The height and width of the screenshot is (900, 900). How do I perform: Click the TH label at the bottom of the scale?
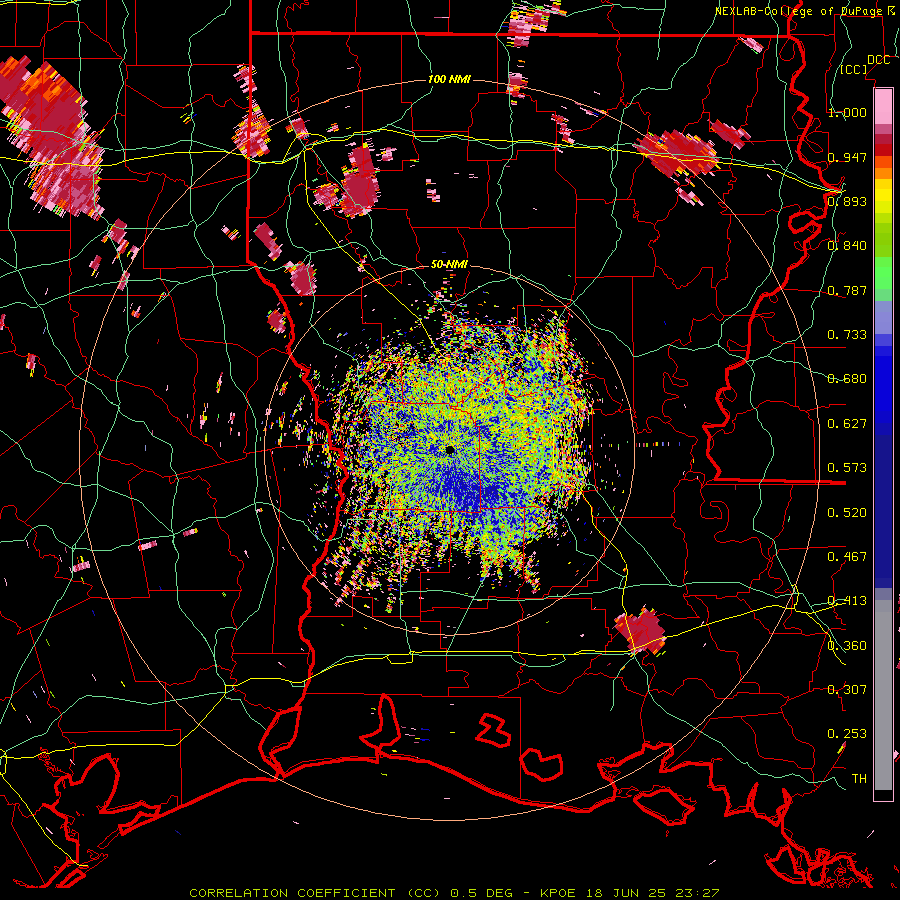[x=859, y=779]
